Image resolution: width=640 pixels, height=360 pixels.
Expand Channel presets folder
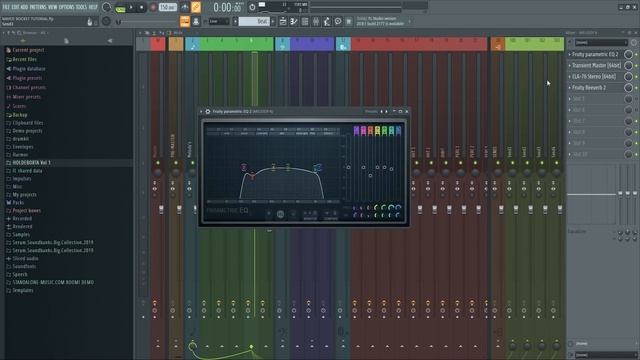tap(29, 87)
